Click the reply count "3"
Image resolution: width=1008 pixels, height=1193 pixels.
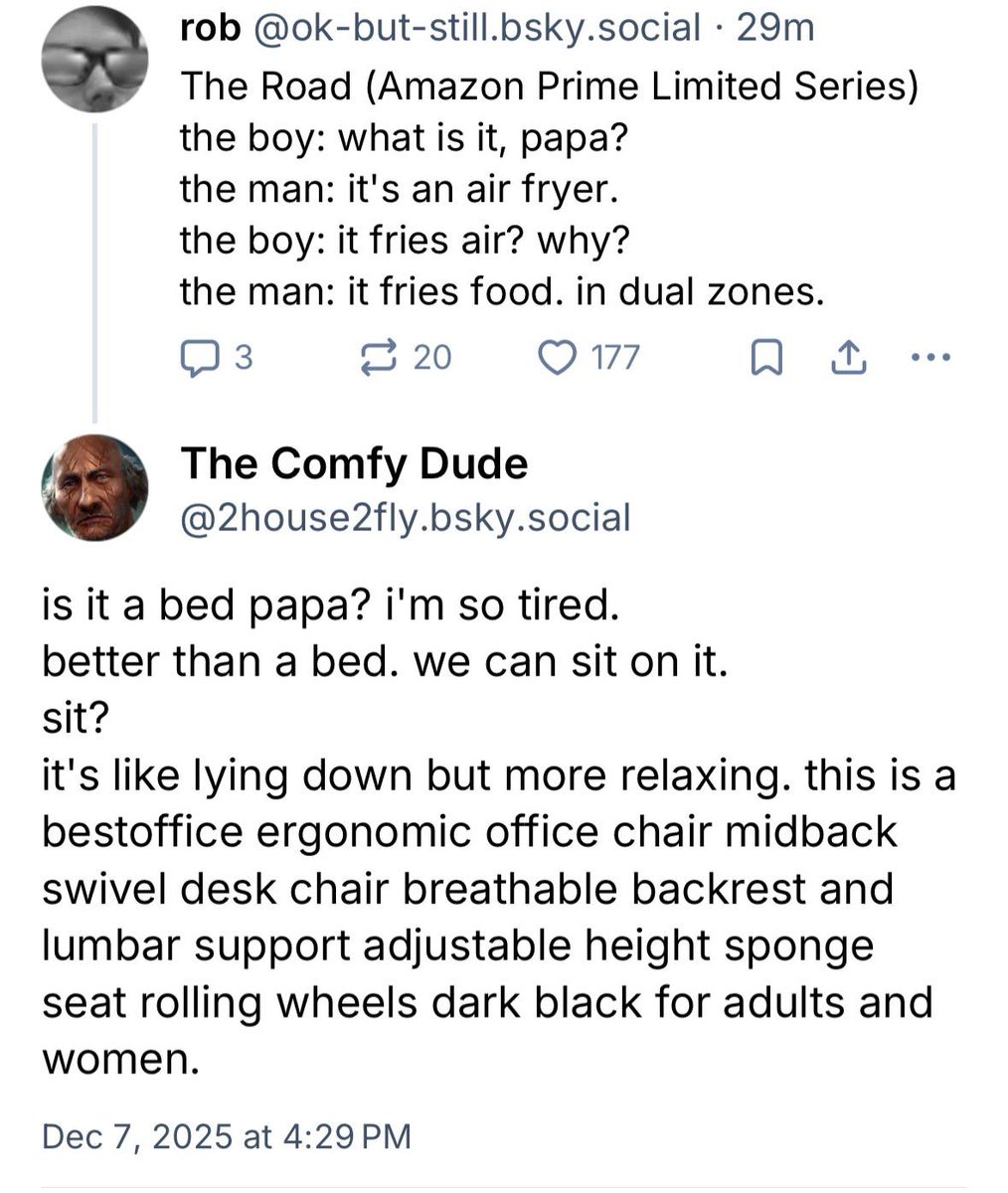[242, 357]
